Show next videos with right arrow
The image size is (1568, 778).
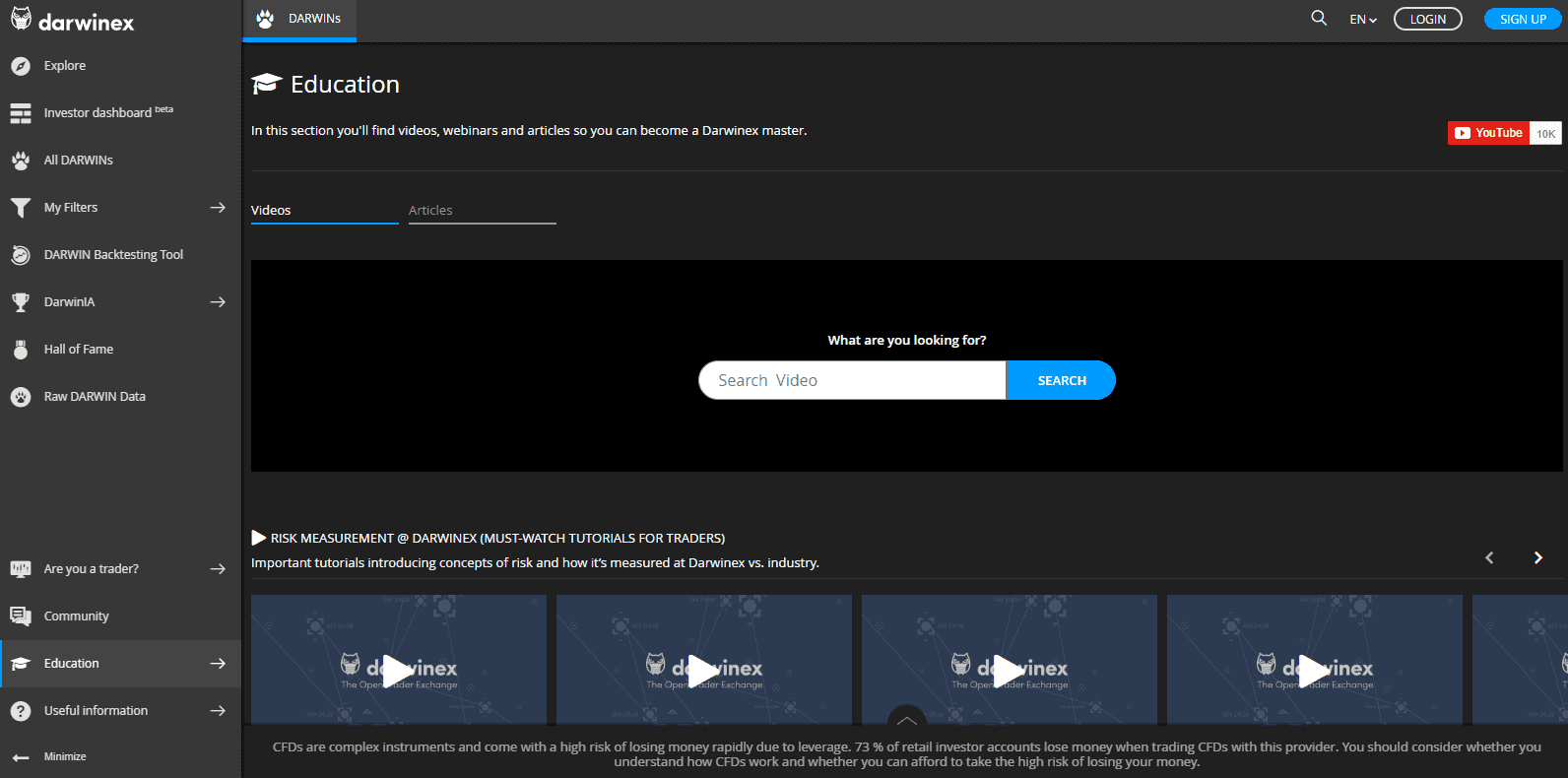click(x=1537, y=557)
